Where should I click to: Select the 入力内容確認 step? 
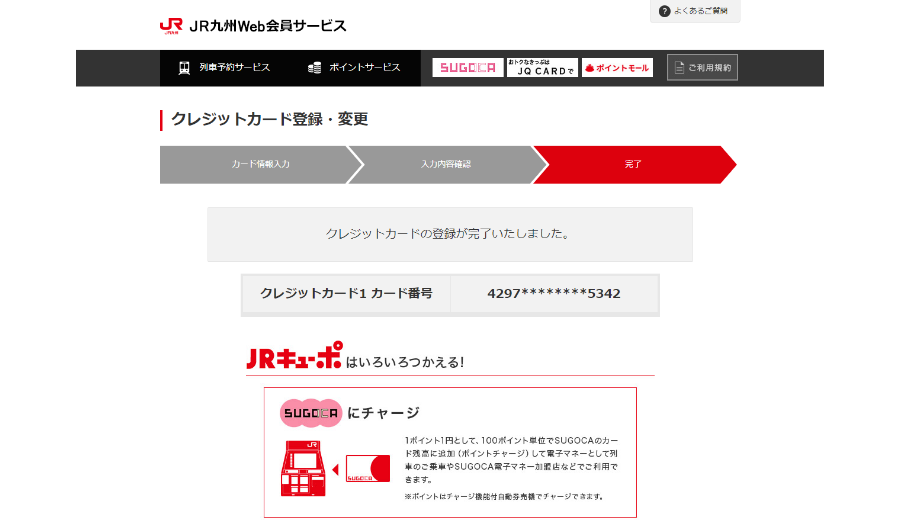pos(446,164)
